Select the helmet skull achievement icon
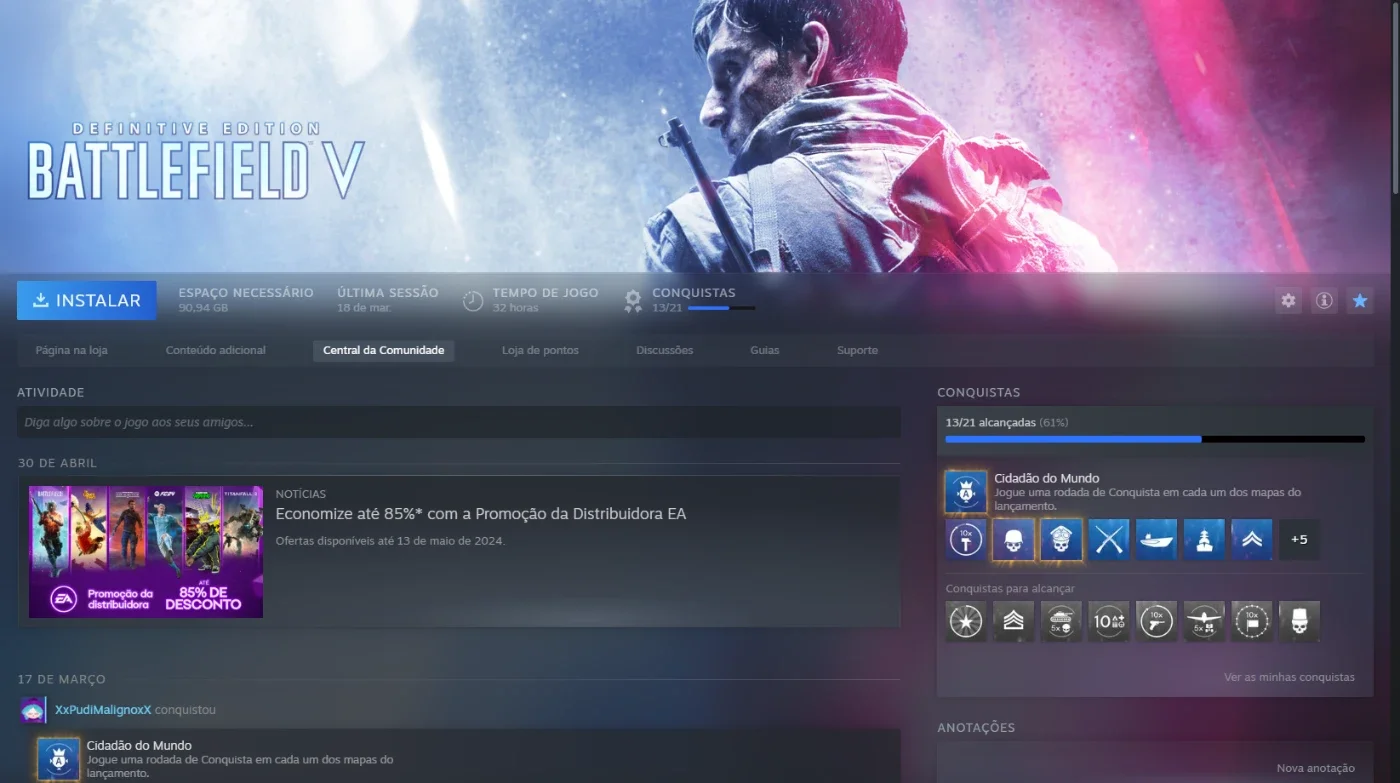The image size is (1400, 783). (1014, 539)
